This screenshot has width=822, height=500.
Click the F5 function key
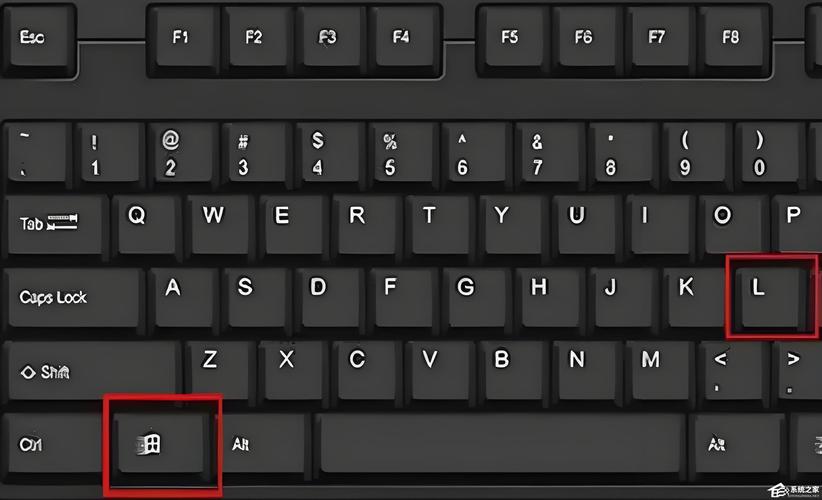coord(513,40)
